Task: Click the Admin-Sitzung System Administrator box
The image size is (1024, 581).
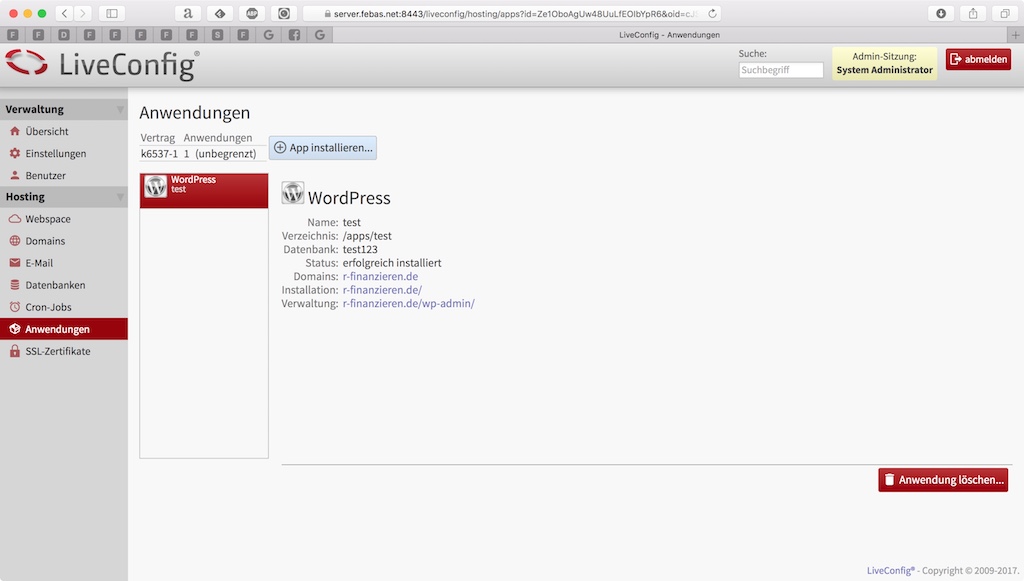Action: [x=884, y=63]
